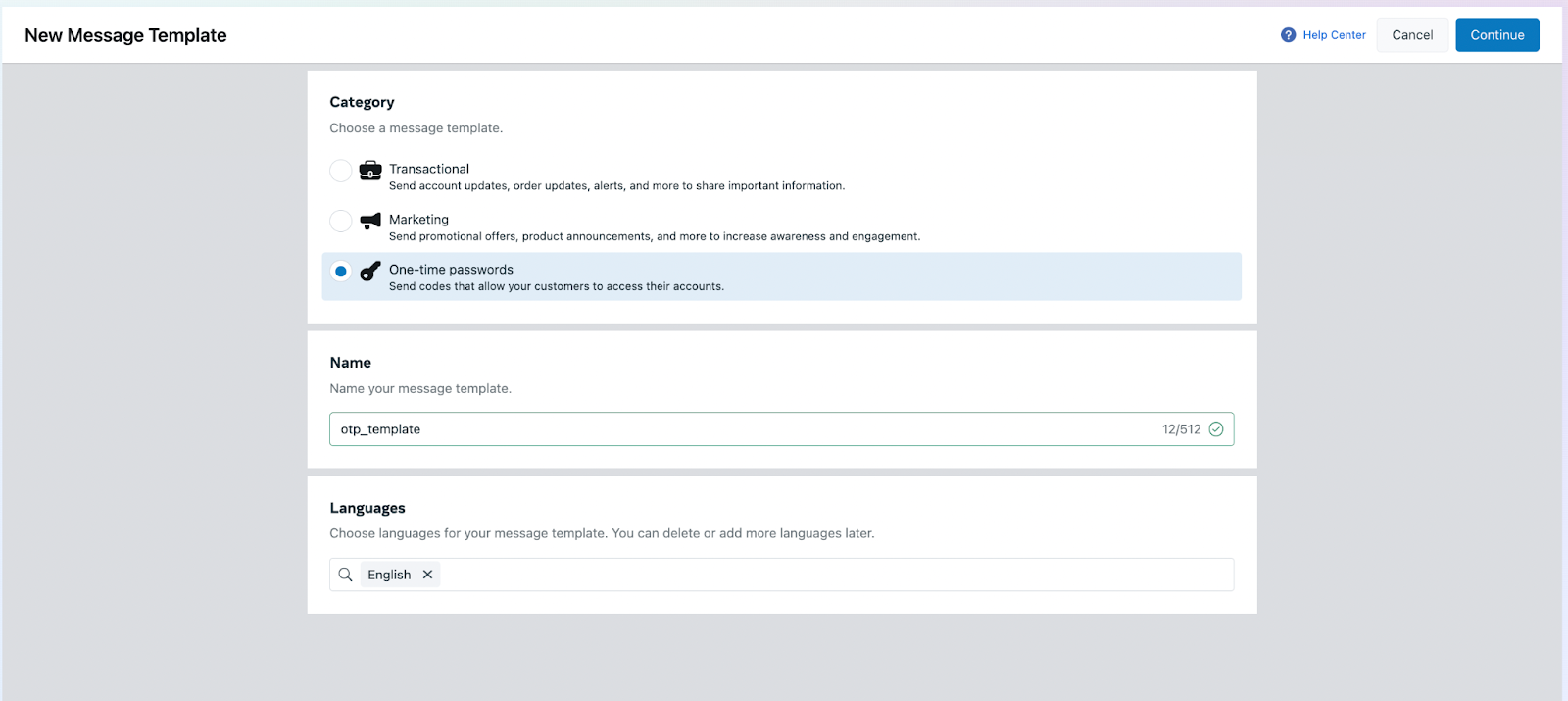This screenshot has height=701, width=1568.
Task: Click 'Choose a message template.' text
Action: click(416, 128)
